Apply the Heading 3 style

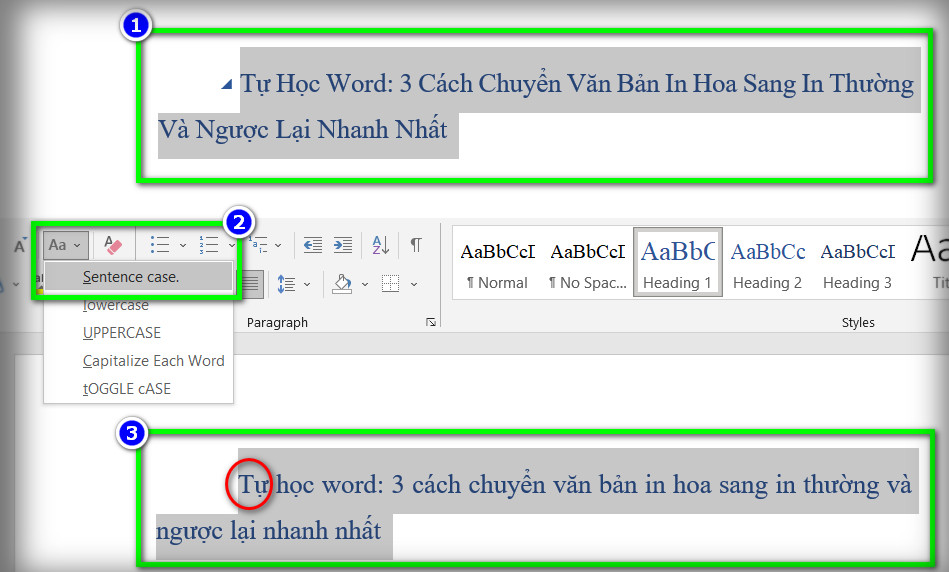point(858,263)
